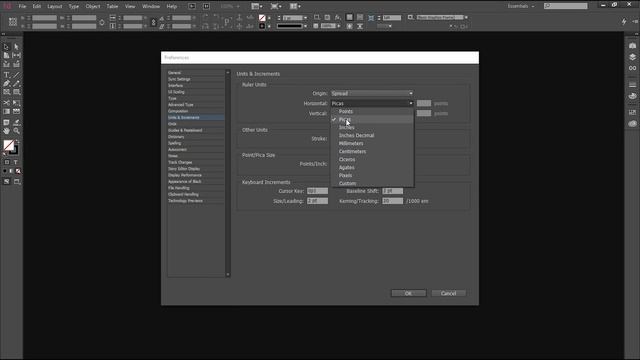640x360 pixels.
Task: Click the Size/Leading input field
Action: coord(317,201)
